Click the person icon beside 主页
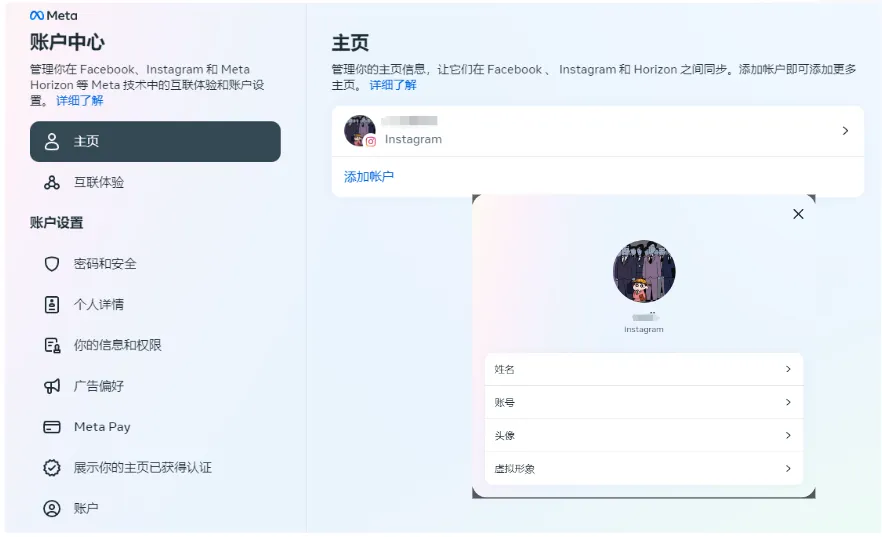This screenshot has width=882, height=537. pyautogui.click(x=52, y=141)
